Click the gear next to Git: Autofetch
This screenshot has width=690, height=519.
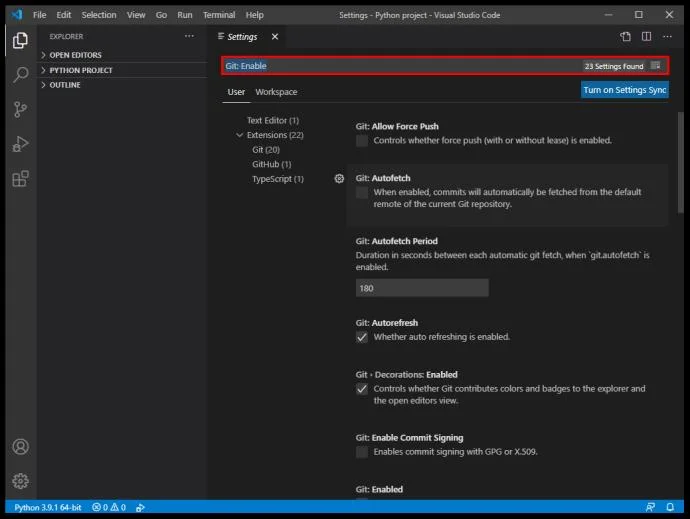339,178
